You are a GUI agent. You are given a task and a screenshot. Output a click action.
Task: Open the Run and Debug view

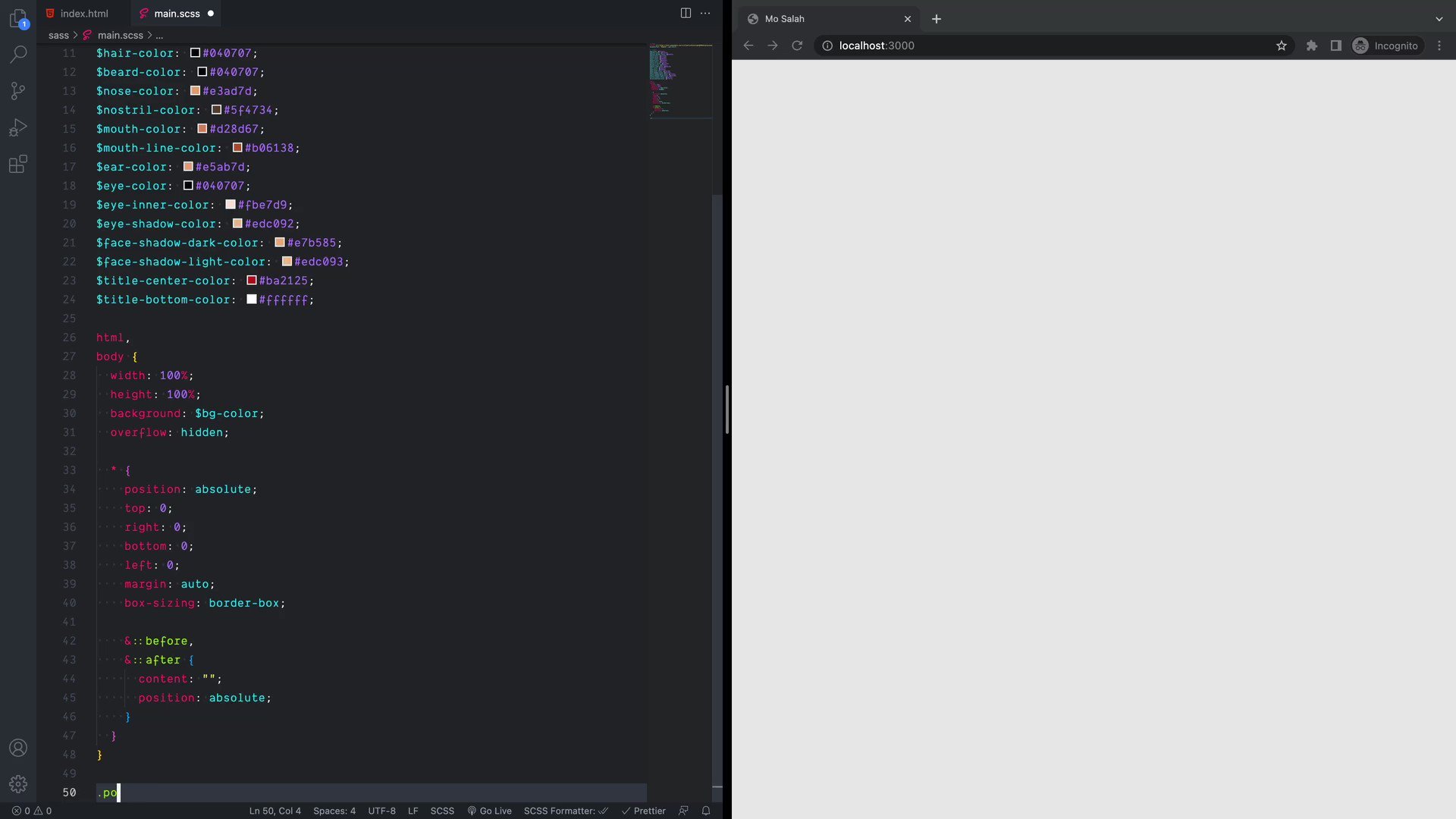point(18,127)
